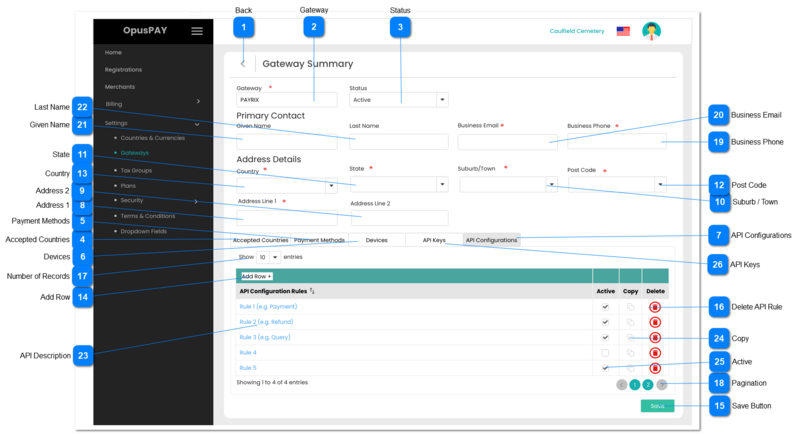Image resolution: width=799 pixels, height=434 pixels.
Task: Go to previous page arrow in pagination
Action: pyautogui.click(x=621, y=385)
